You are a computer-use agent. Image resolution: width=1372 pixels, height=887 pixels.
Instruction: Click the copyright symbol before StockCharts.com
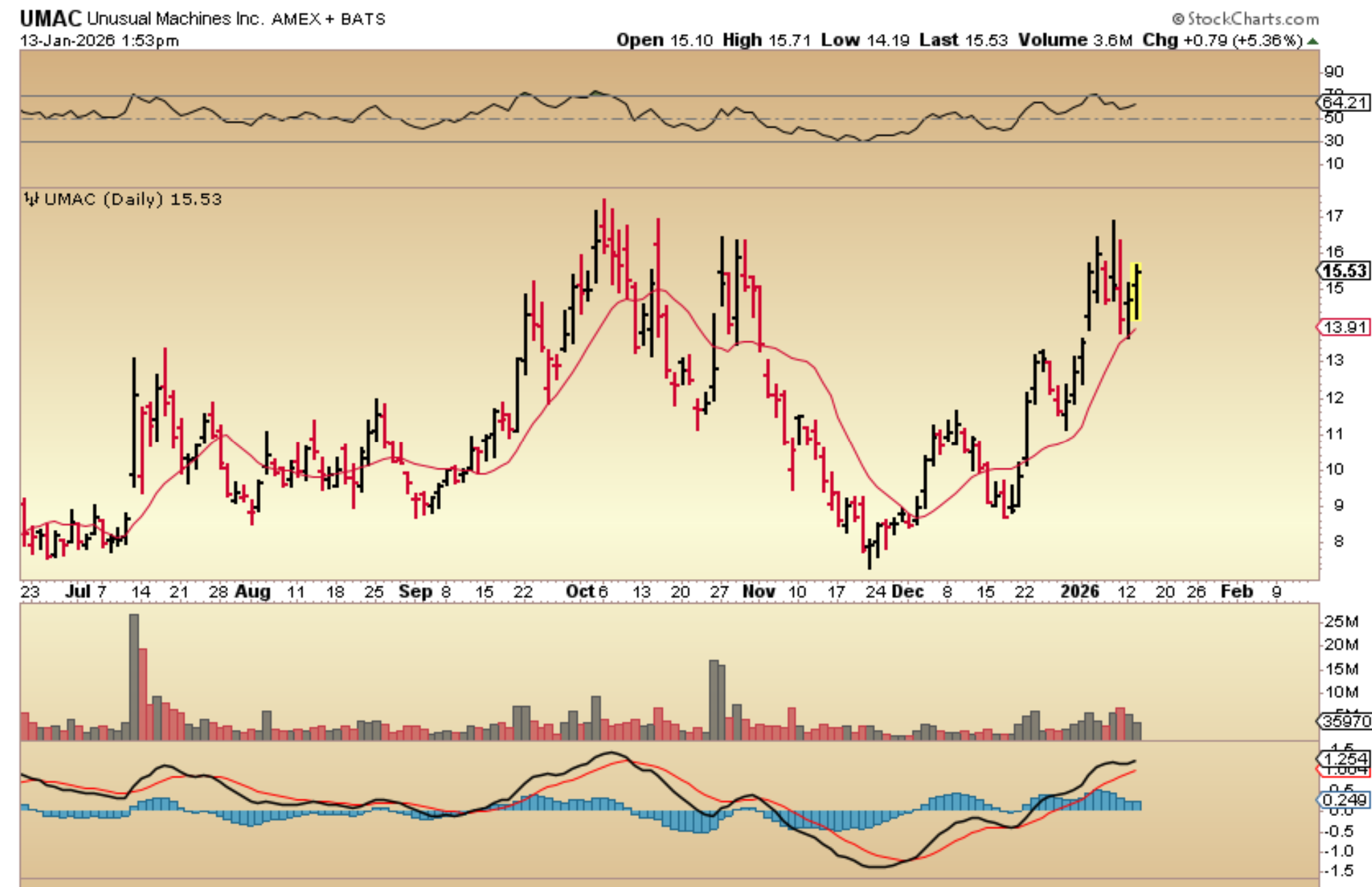tap(1177, 19)
